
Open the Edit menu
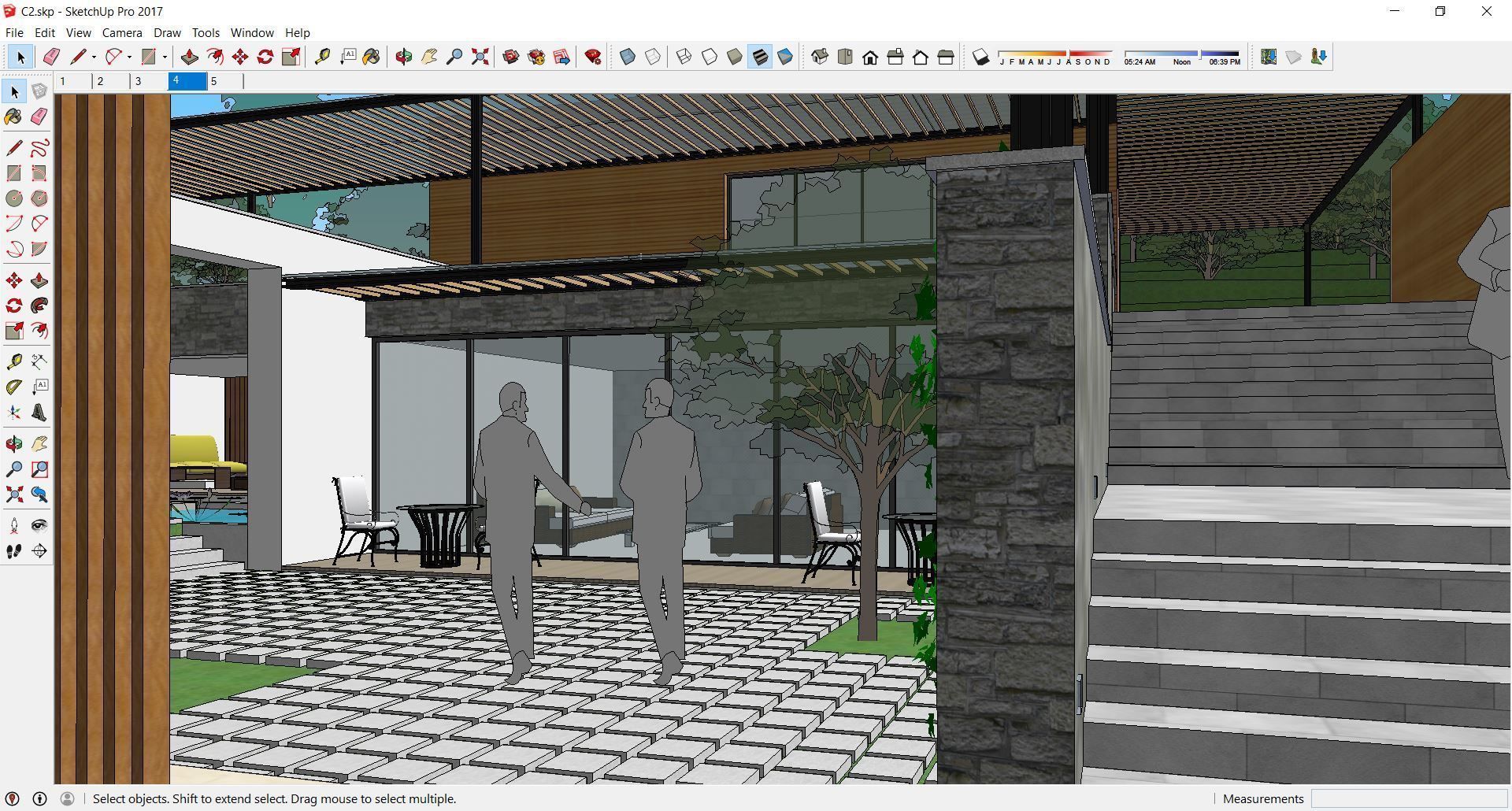[44, 32]
